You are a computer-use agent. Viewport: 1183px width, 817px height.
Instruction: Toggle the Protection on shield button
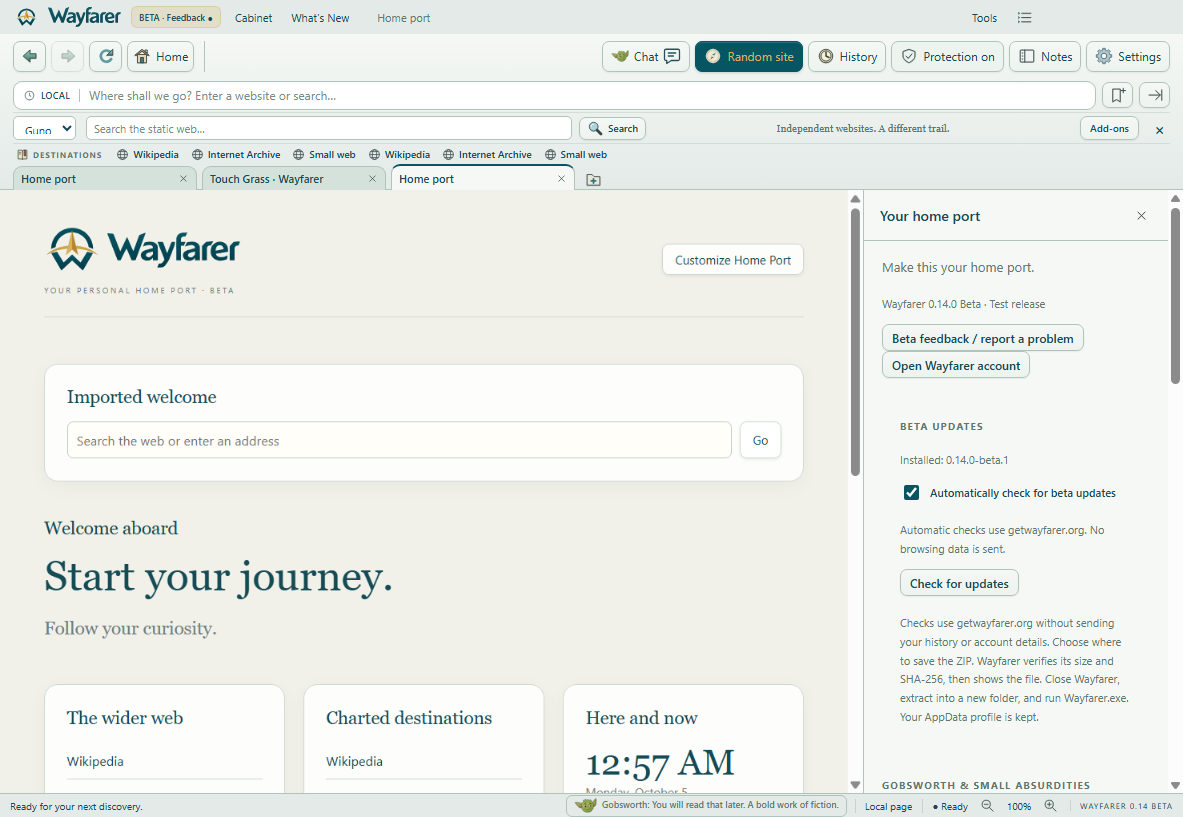point(948,57)
